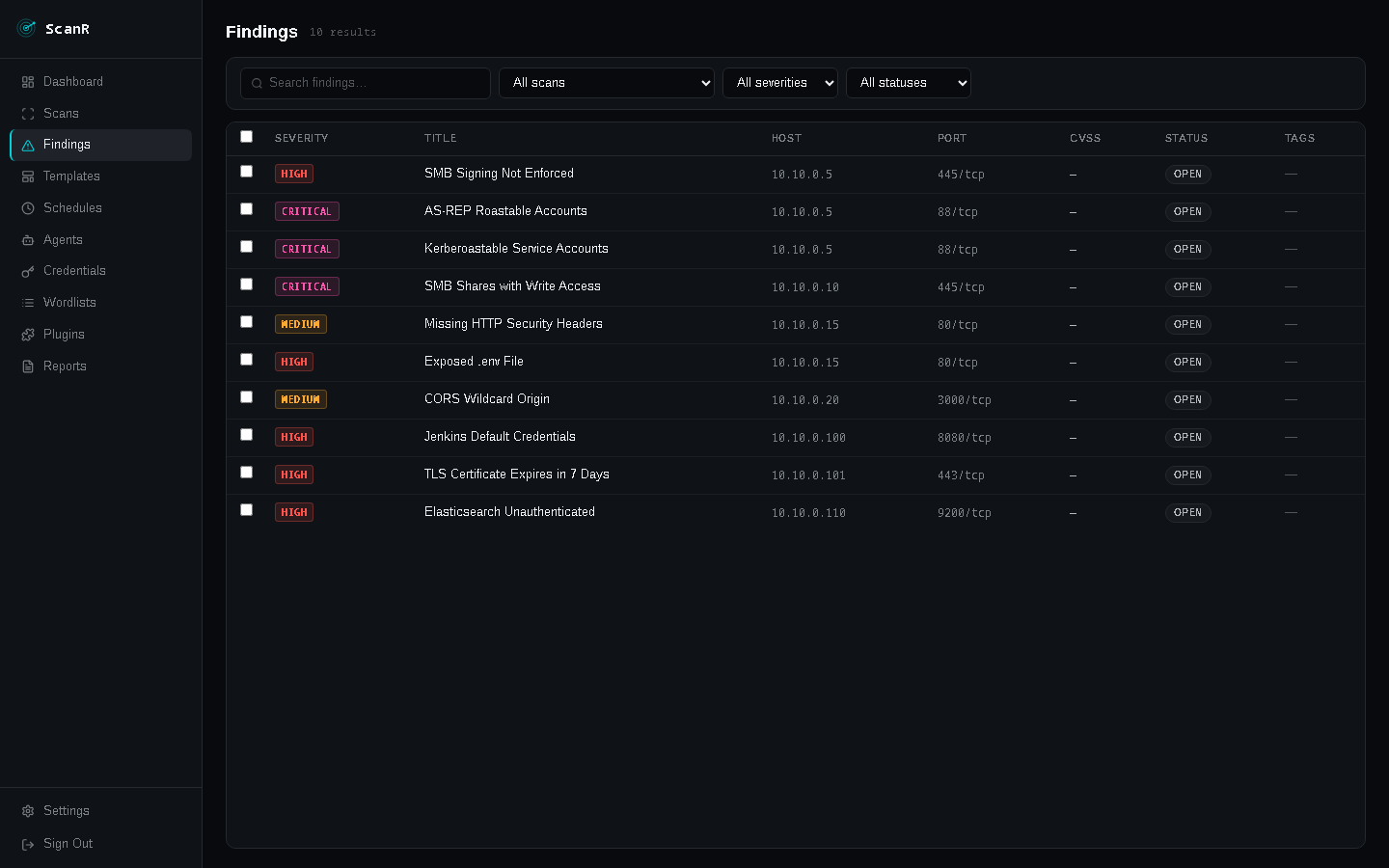Screen dimensions: 1389x868
Task: Click port 443/tcp in the TLS row
Action: click(x=961, y=475)
